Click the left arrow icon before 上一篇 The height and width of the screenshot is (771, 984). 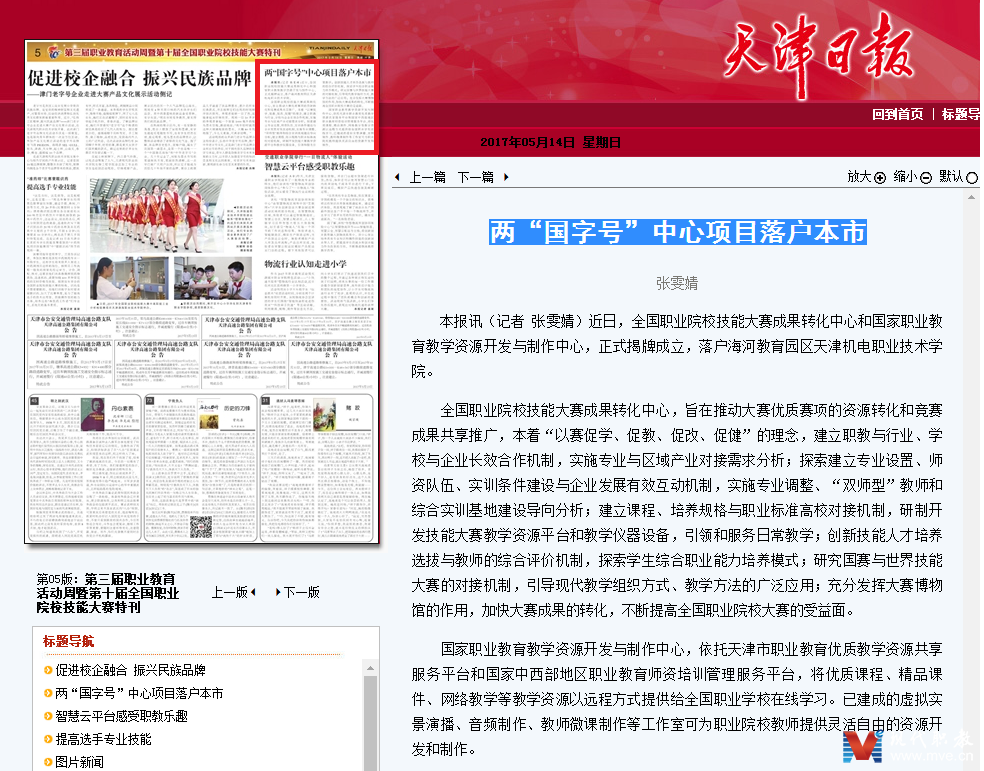[397, 178]
